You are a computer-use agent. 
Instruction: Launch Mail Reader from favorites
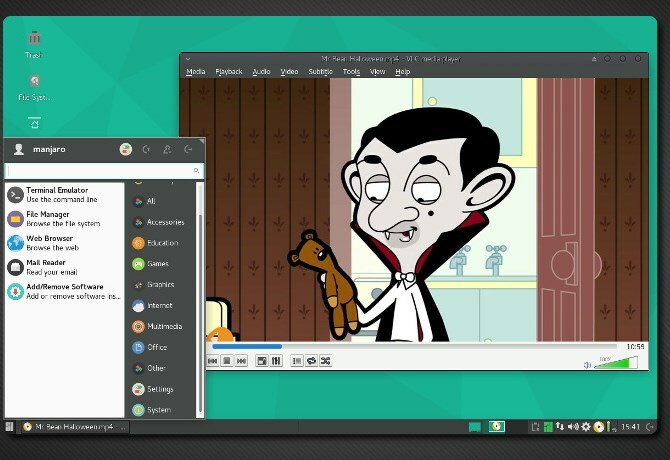[65, 267]
